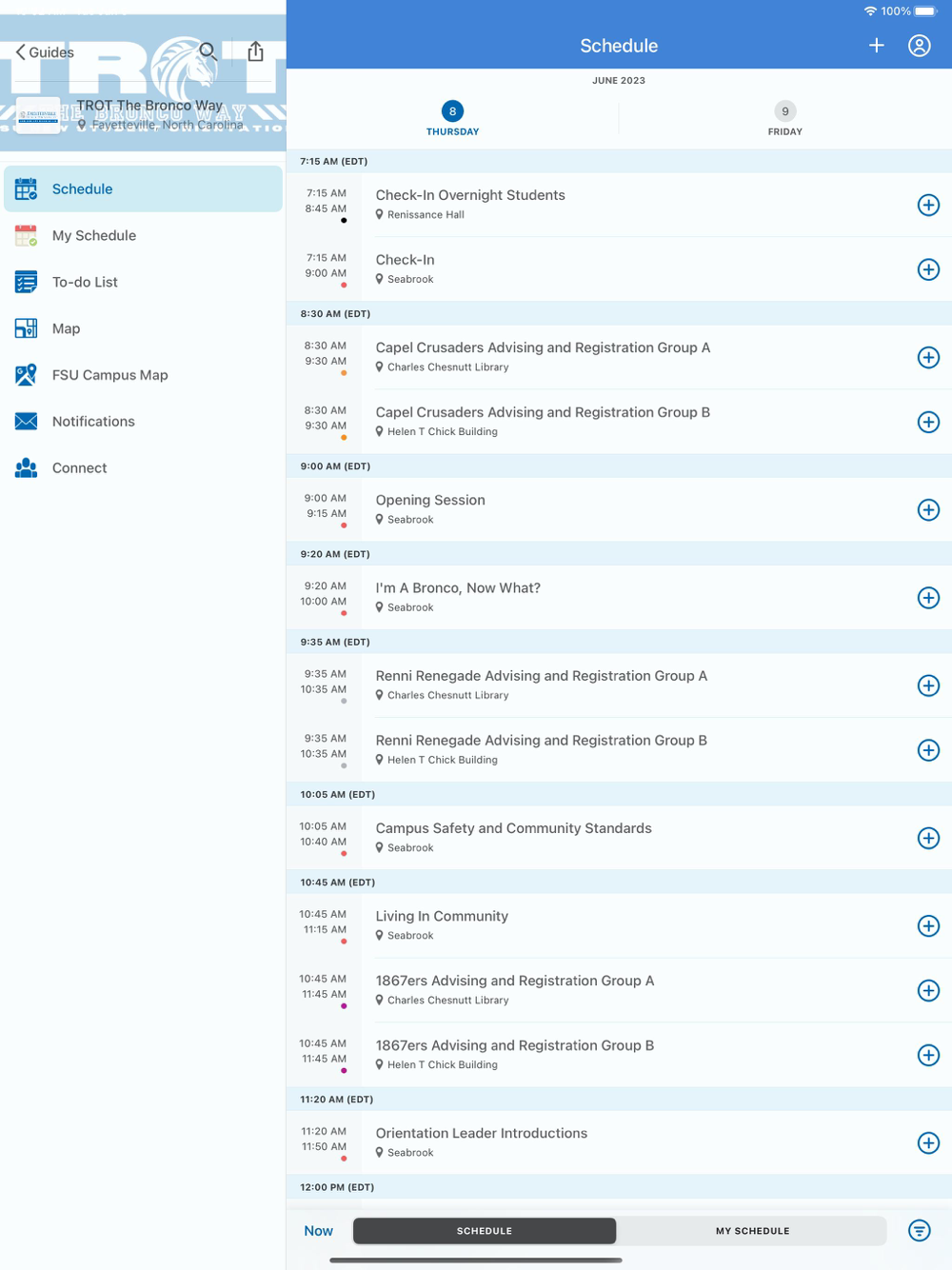Add 1867ers Group A session
952x1270 pixels.
click(928, 990)
